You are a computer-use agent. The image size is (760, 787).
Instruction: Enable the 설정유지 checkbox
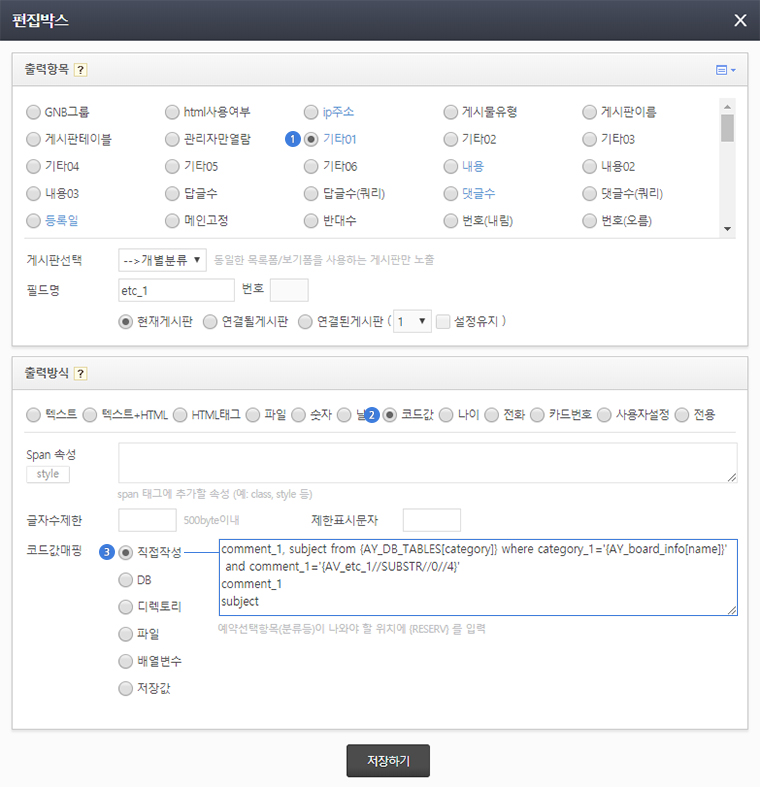pos(443,322)
